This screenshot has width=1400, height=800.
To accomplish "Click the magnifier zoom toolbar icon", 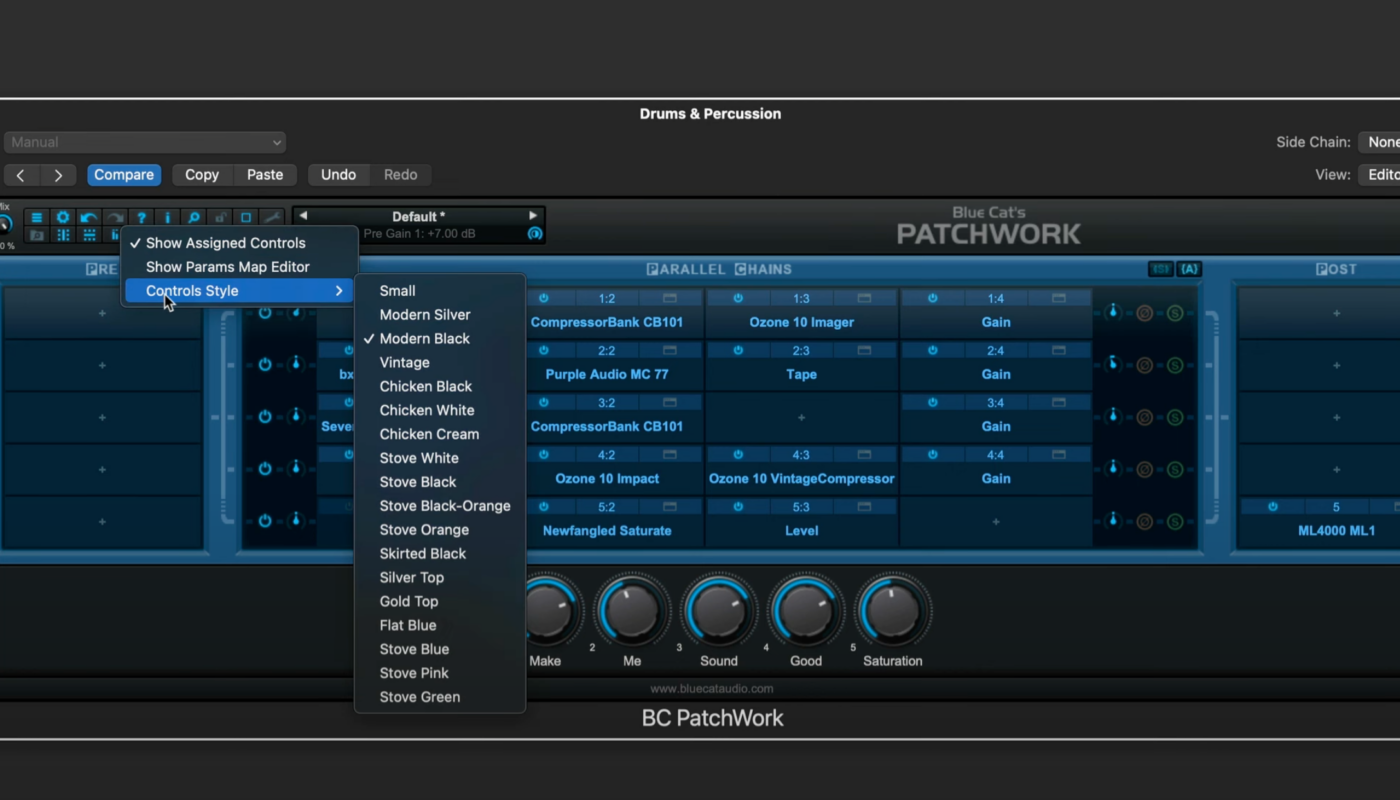I will 193,217.
